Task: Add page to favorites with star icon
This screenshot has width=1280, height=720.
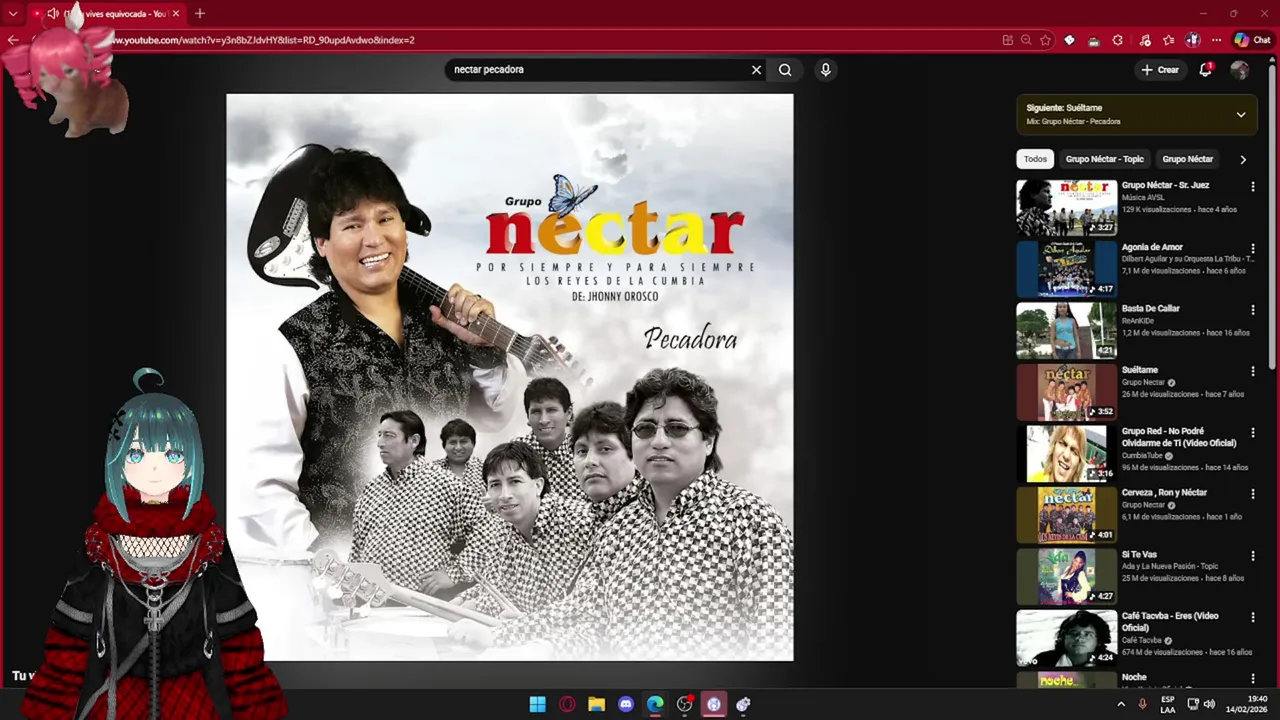Action: point(1046,40)
